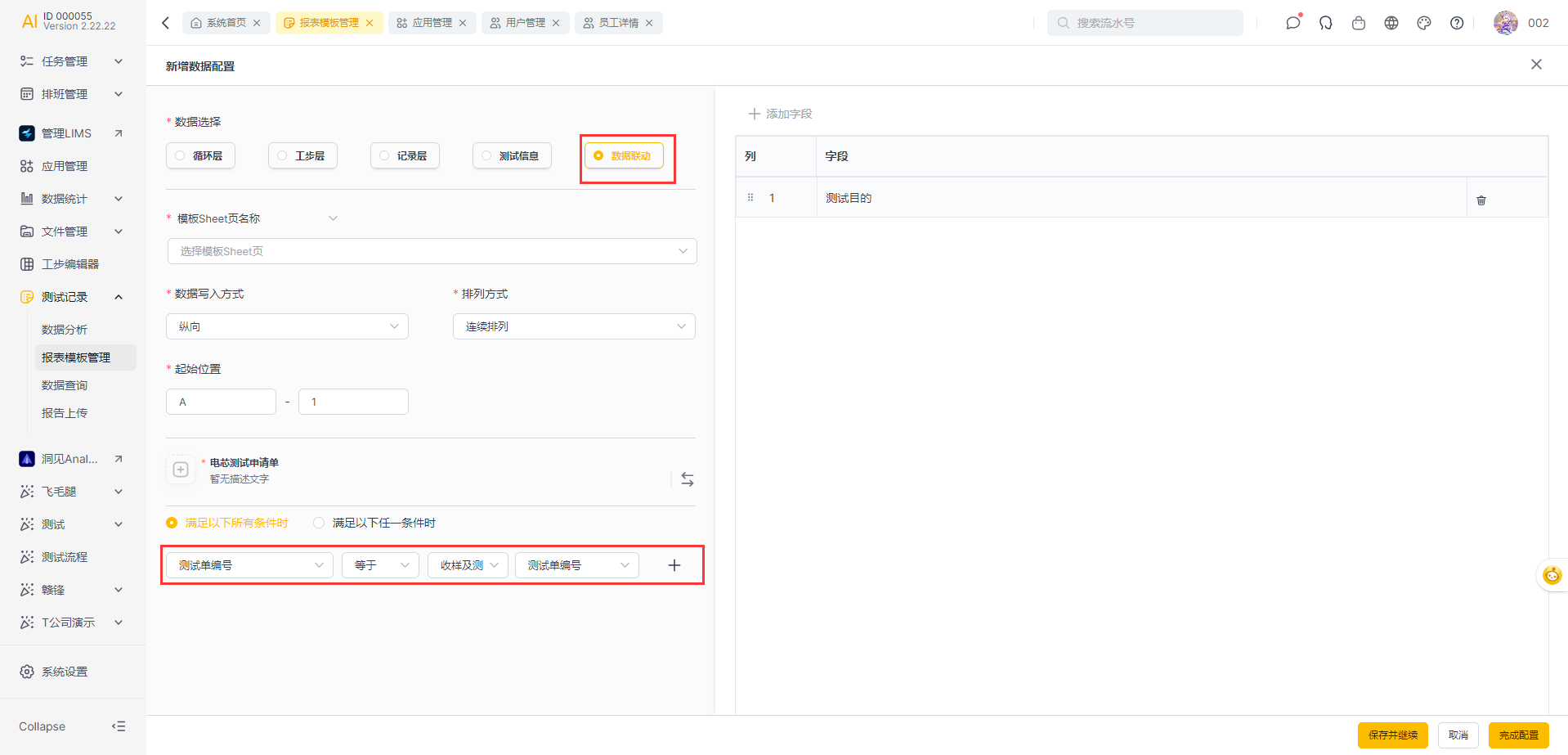
Task: Select the 记录层 radio option
Action: click(x=405, y=155)
